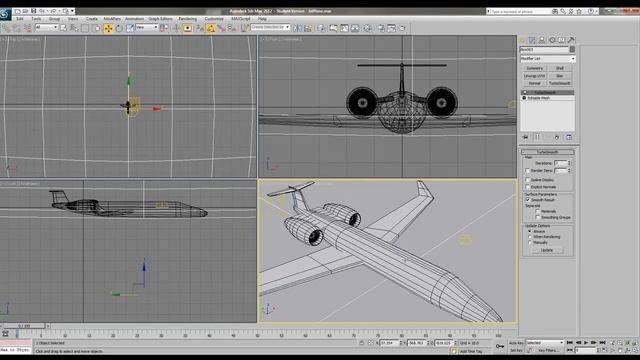Click the Set Key large key icon
The width and height of the screenshot is (640, 360).
coord(500,347)
